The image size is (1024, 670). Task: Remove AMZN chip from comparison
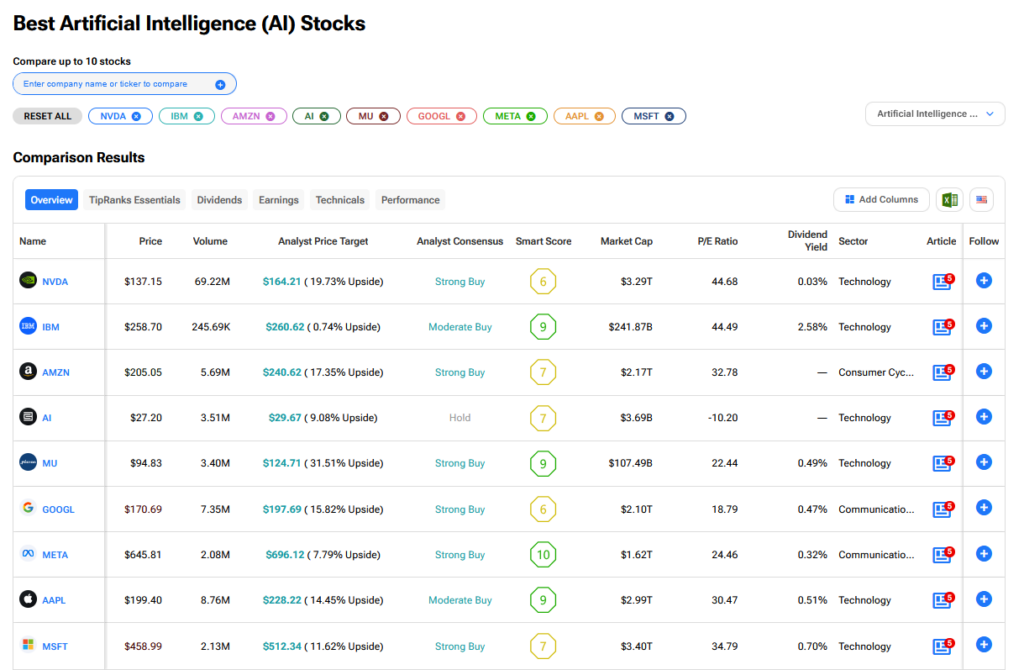pyautogui.click(x=270, y=116)
